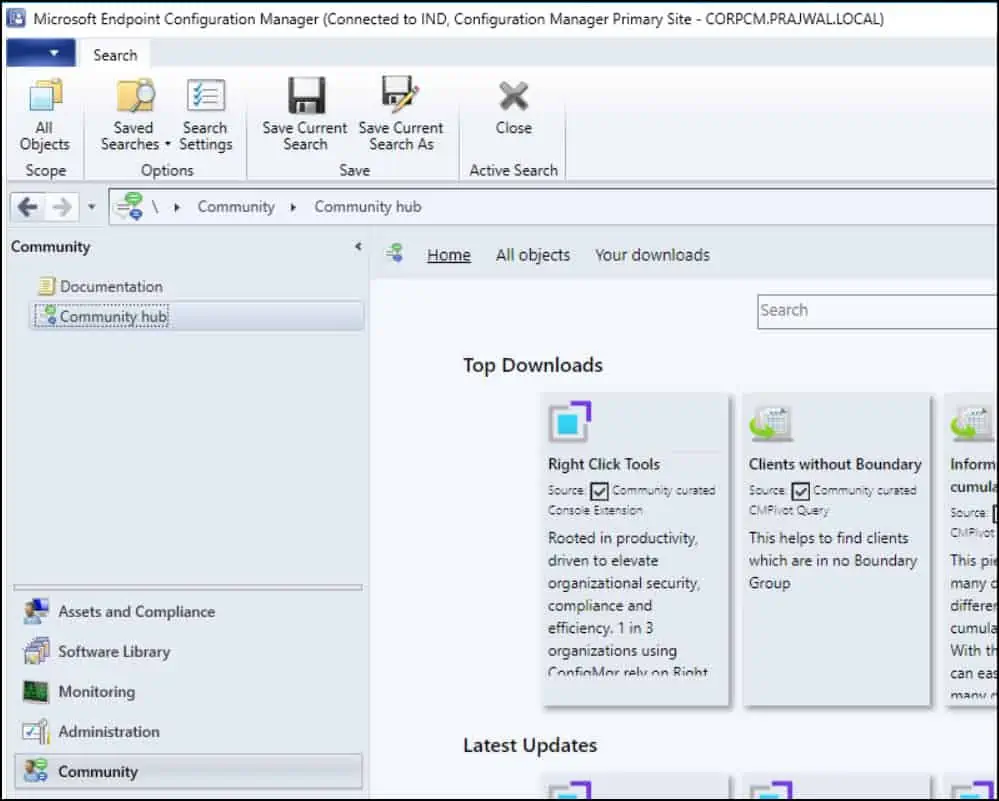Click Save Current Search As icon
Viewport: 999px width, 801px height.
pos(400,96)
